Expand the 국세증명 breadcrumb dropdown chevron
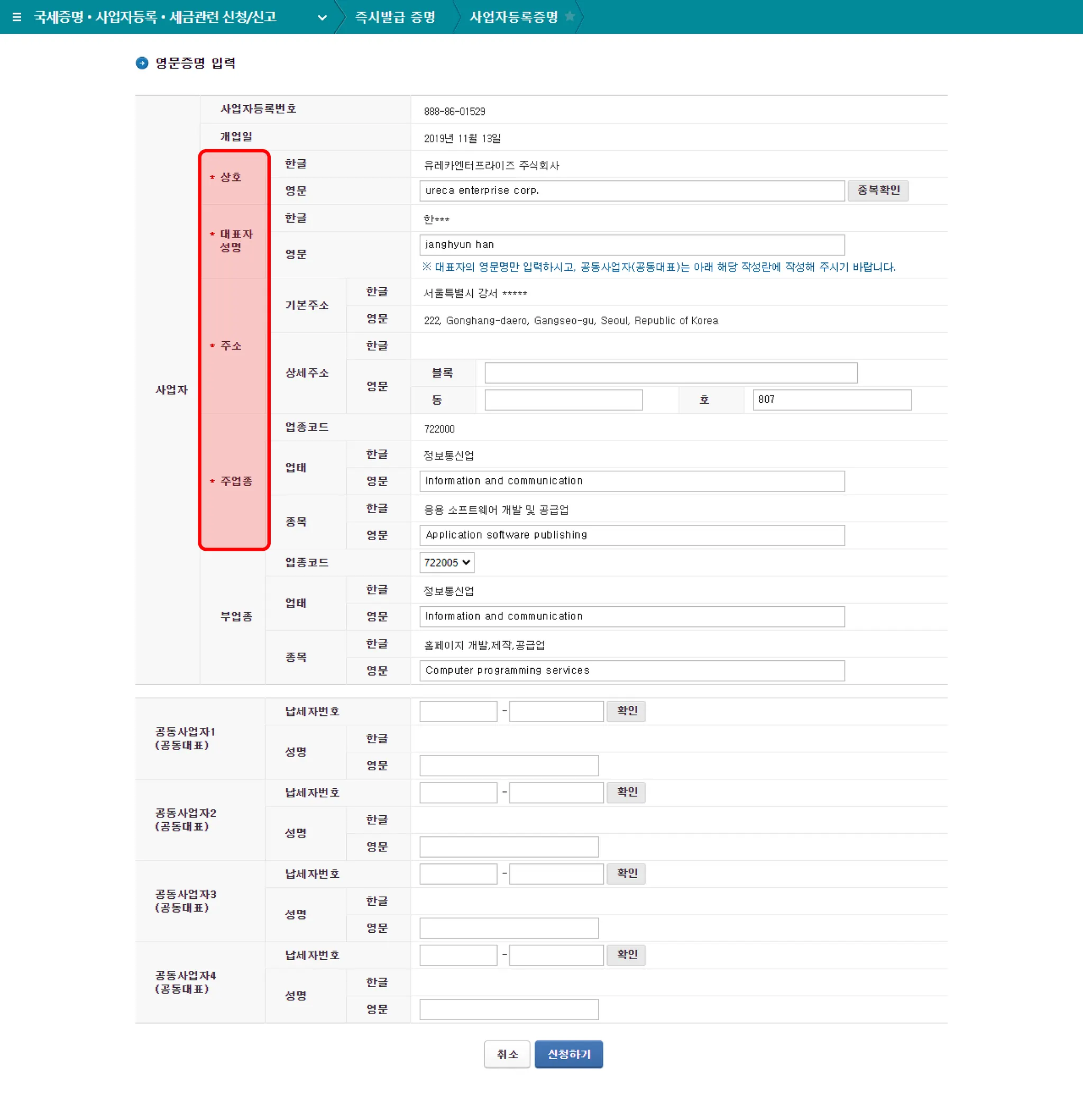 pyautogui.click(x=322, y=17)
